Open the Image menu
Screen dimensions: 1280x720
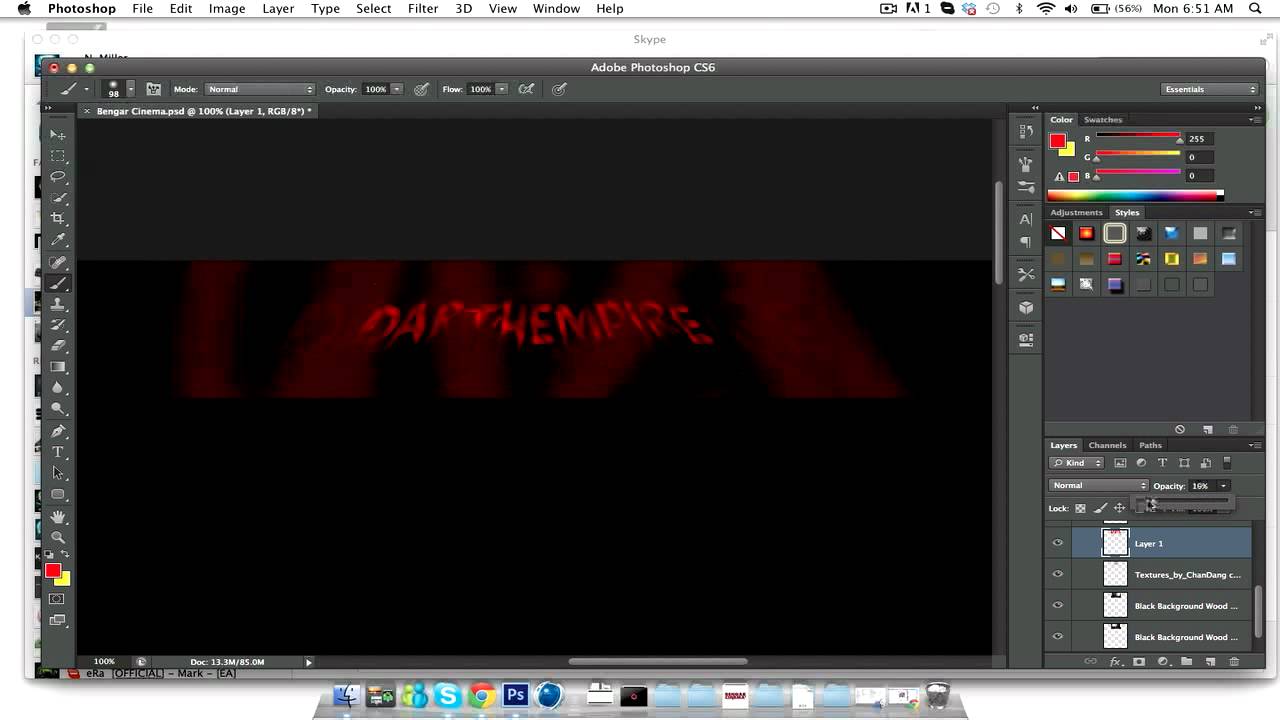pyautogui.click(x=227, y=9)
